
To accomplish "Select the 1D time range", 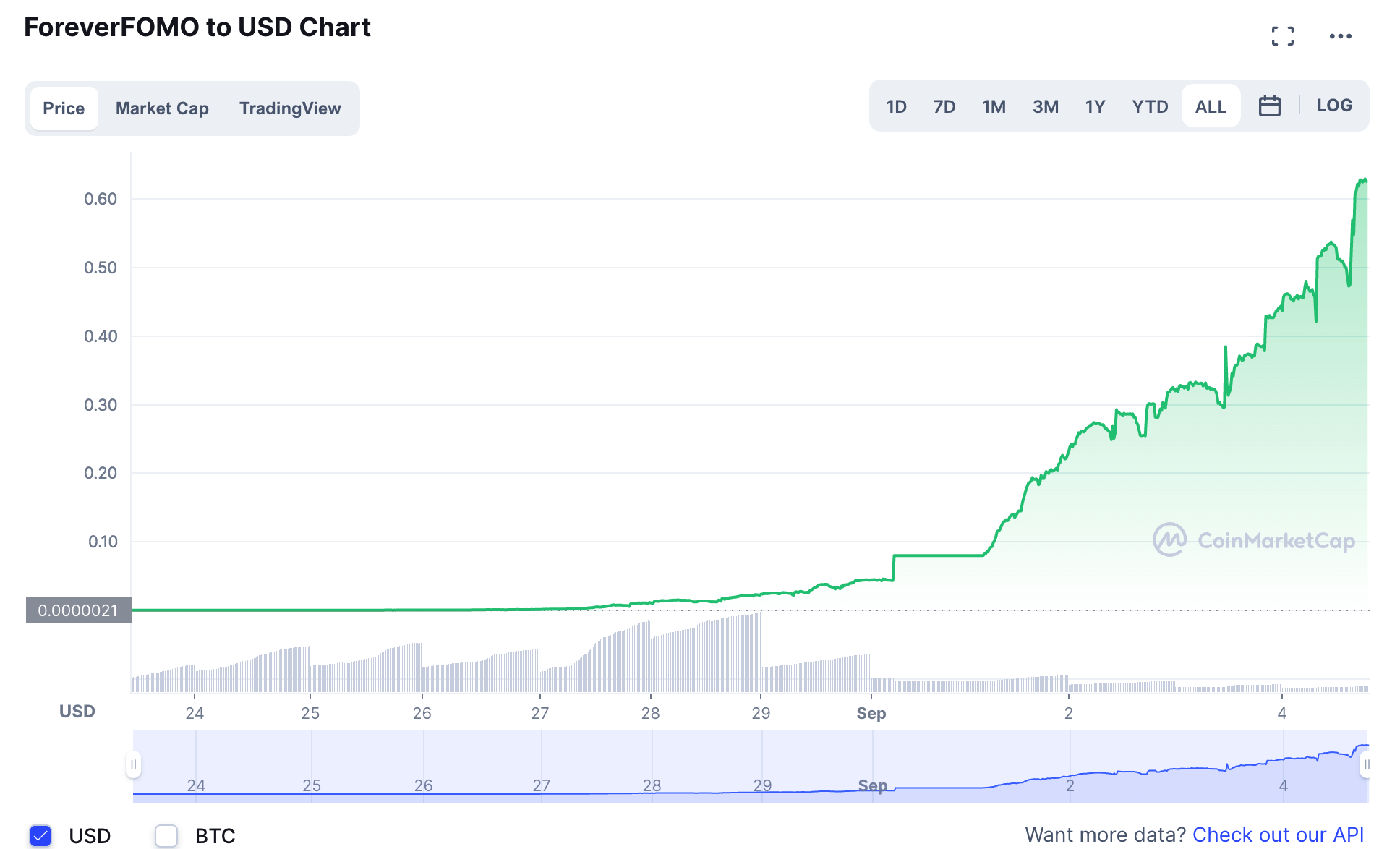I will 897,106.
